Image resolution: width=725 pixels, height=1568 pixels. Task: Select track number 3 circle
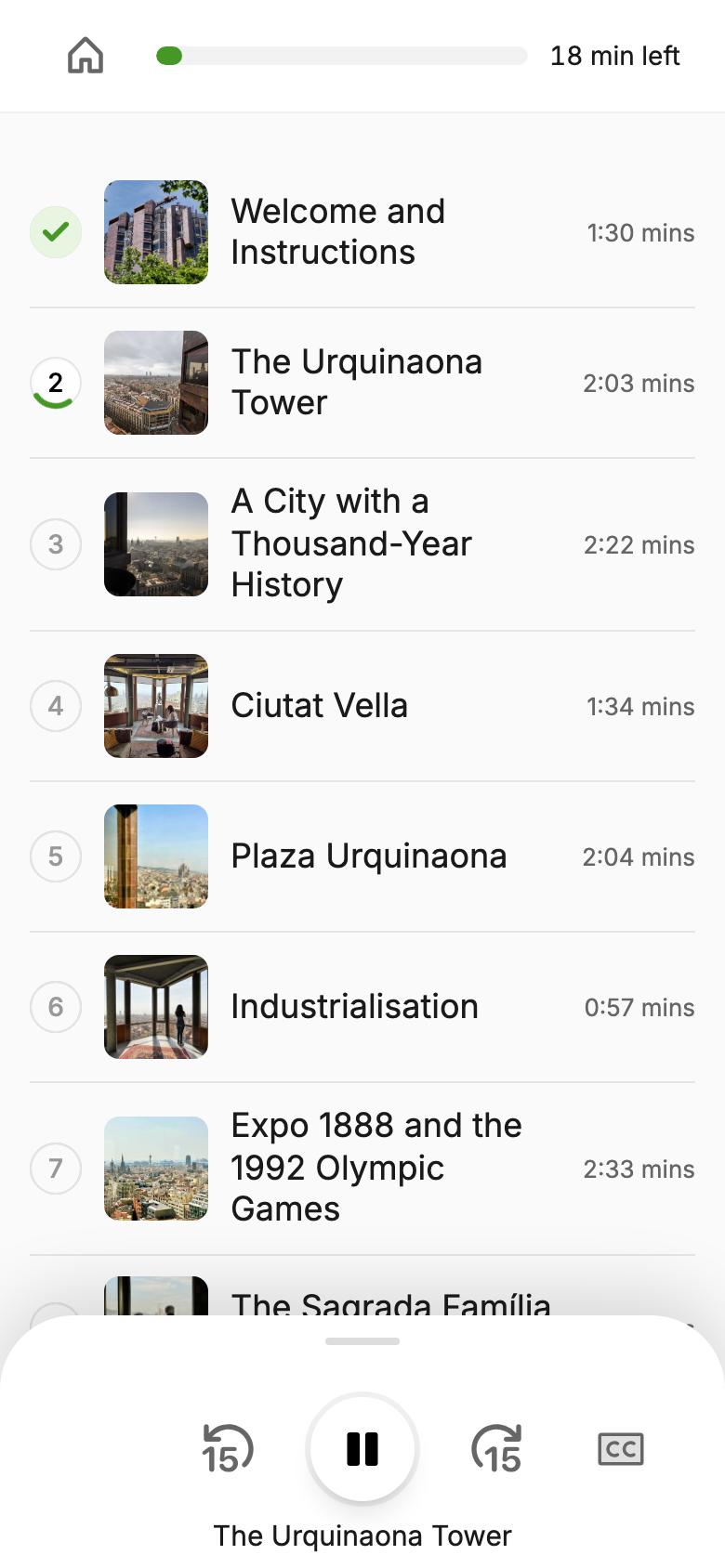(56, 544)
